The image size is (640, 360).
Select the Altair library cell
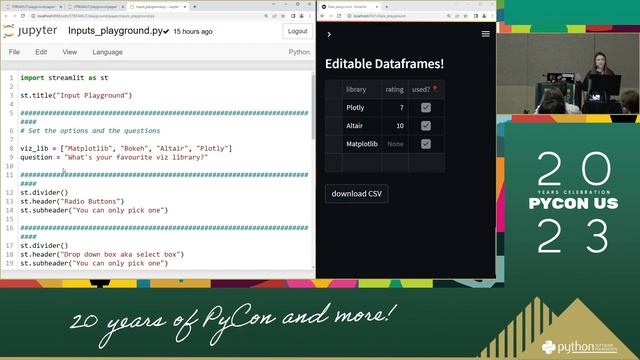click(x=362, y=126)
